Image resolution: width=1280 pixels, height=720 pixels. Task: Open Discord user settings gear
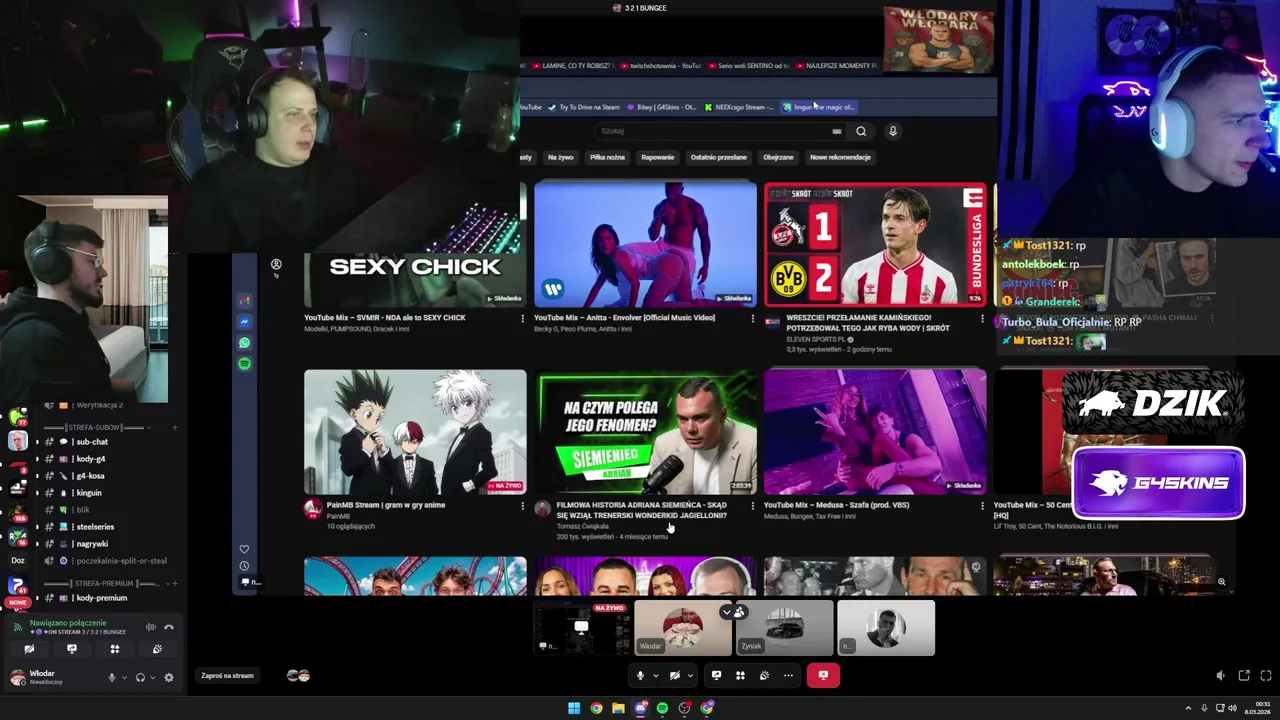pyautogui.click(x=168, y=677)
